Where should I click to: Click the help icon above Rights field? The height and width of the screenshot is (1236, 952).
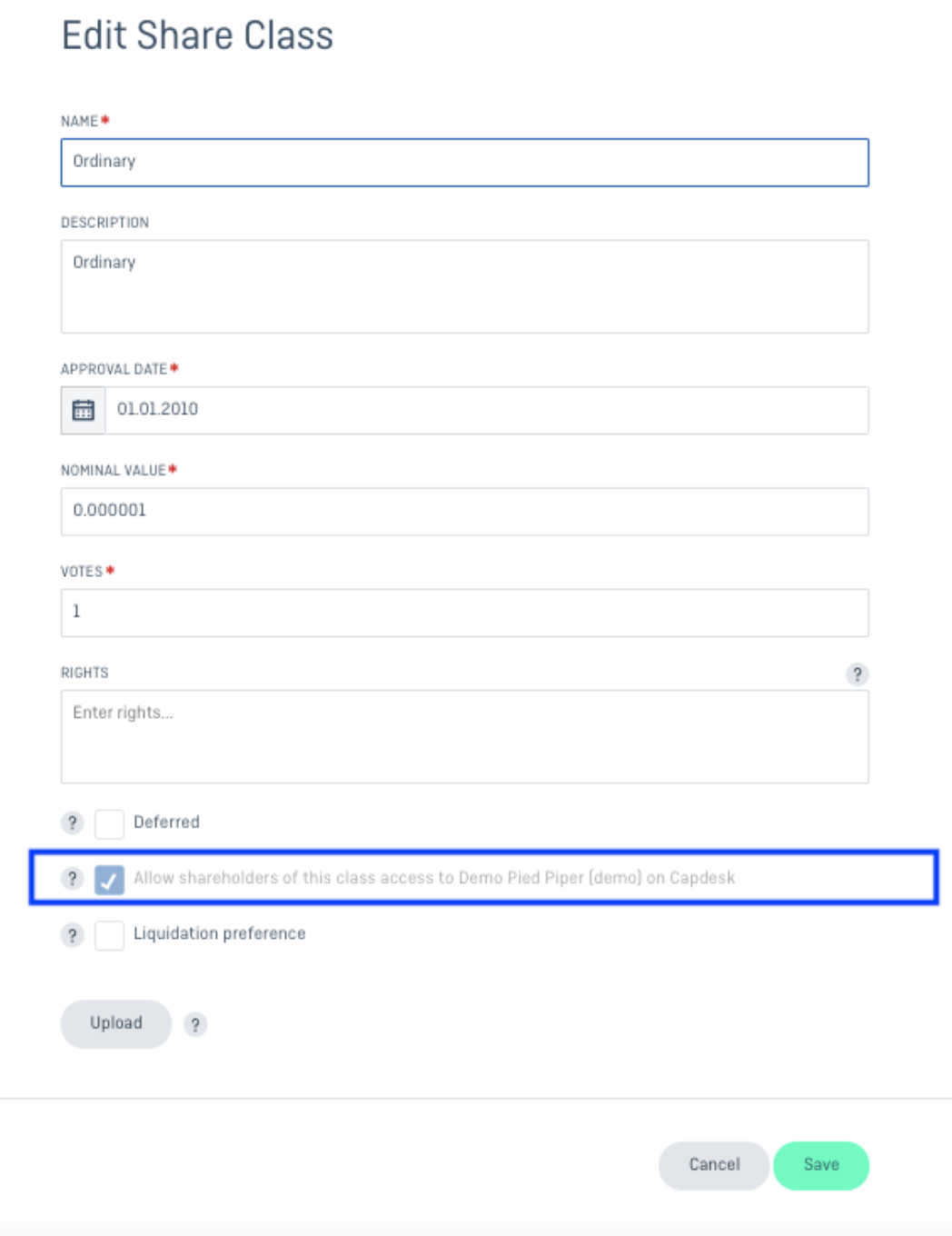857,674
